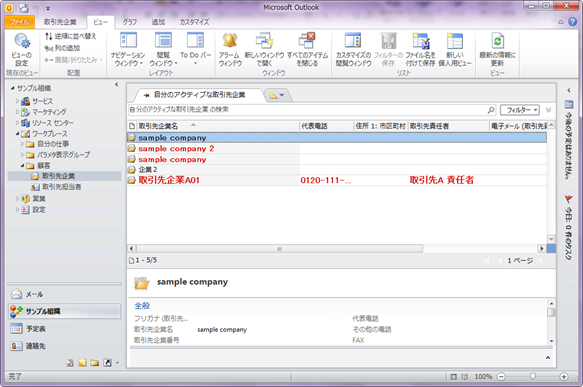Select row 取引先企業A01
This screenshot has width=583, height=387.
[x=337, y=180]
